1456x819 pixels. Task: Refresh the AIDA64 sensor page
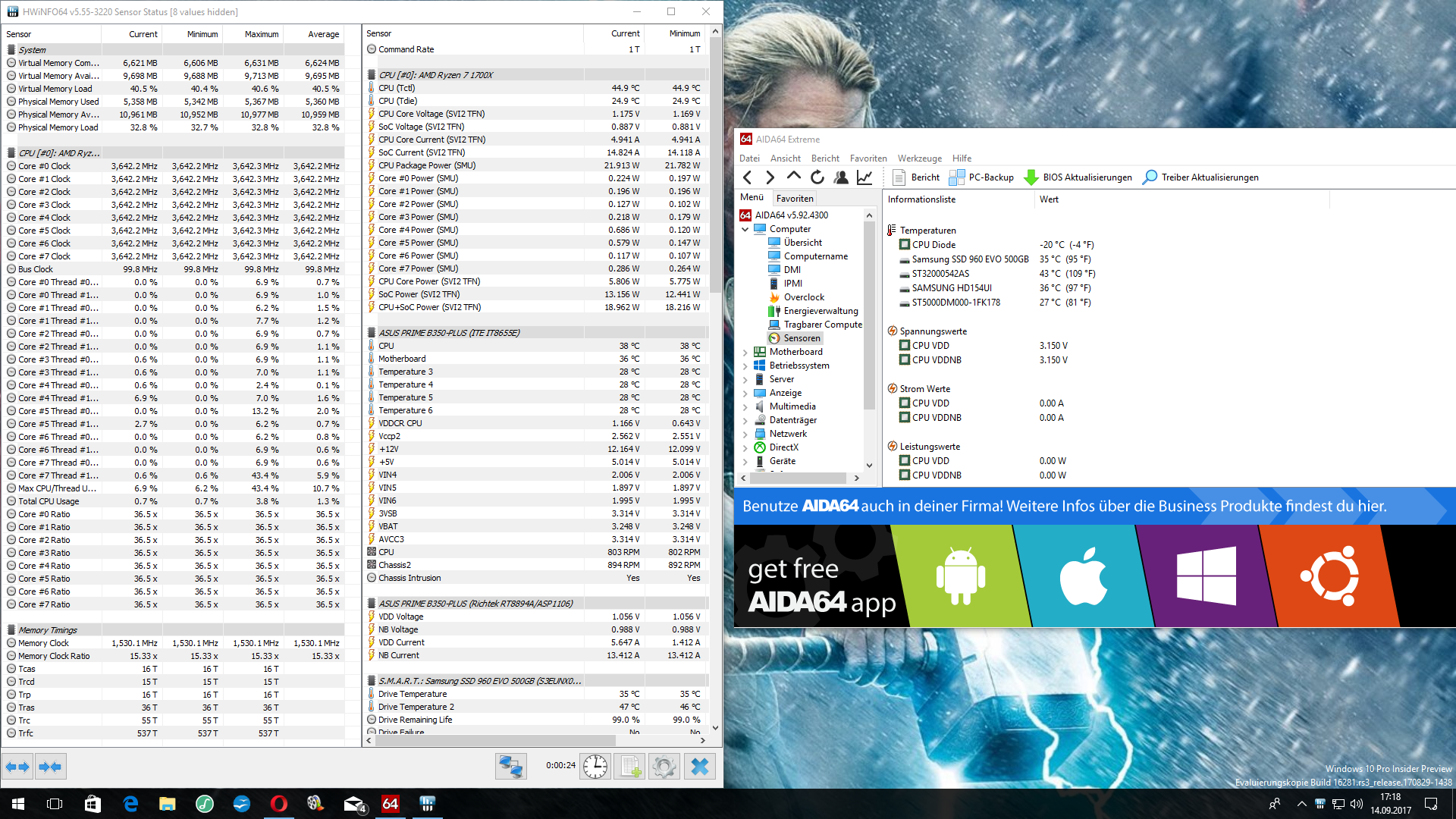817,177
